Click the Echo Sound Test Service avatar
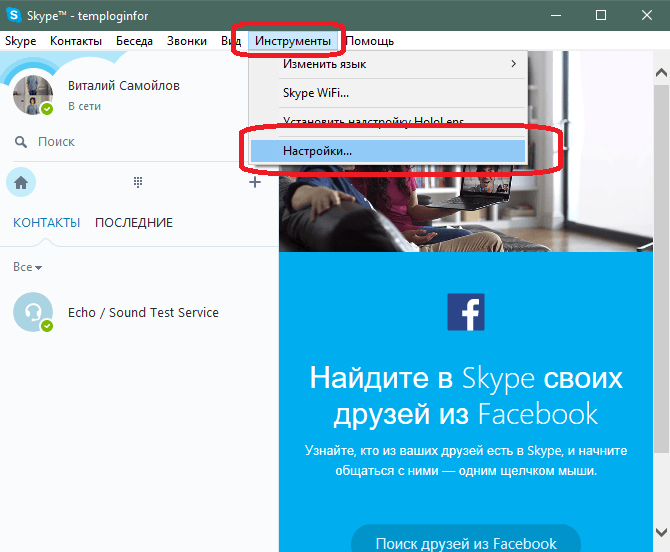This screenshot has height=552, width=670. coord(33,312)
